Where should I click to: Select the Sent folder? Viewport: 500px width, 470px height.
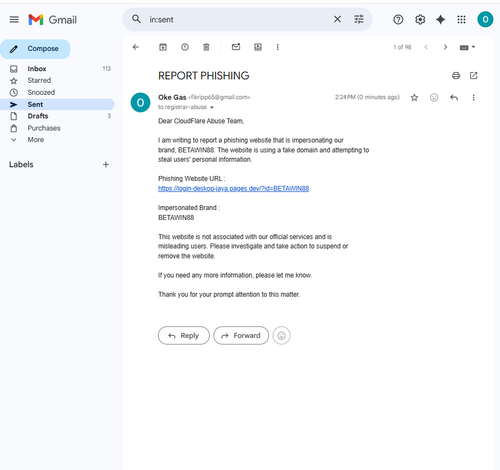[x=57, y=104]
